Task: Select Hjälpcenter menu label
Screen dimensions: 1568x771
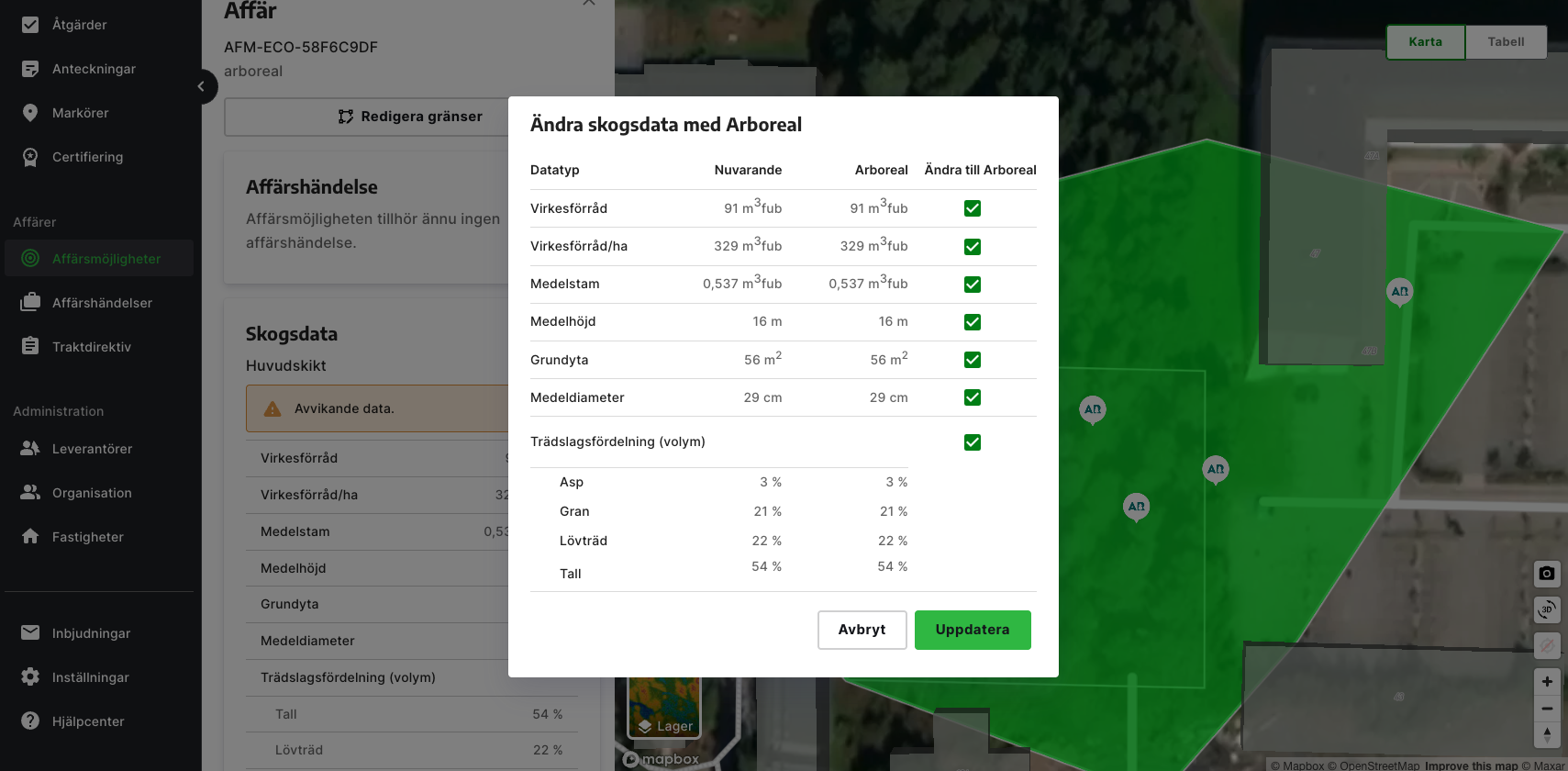Action: (88, 721)
